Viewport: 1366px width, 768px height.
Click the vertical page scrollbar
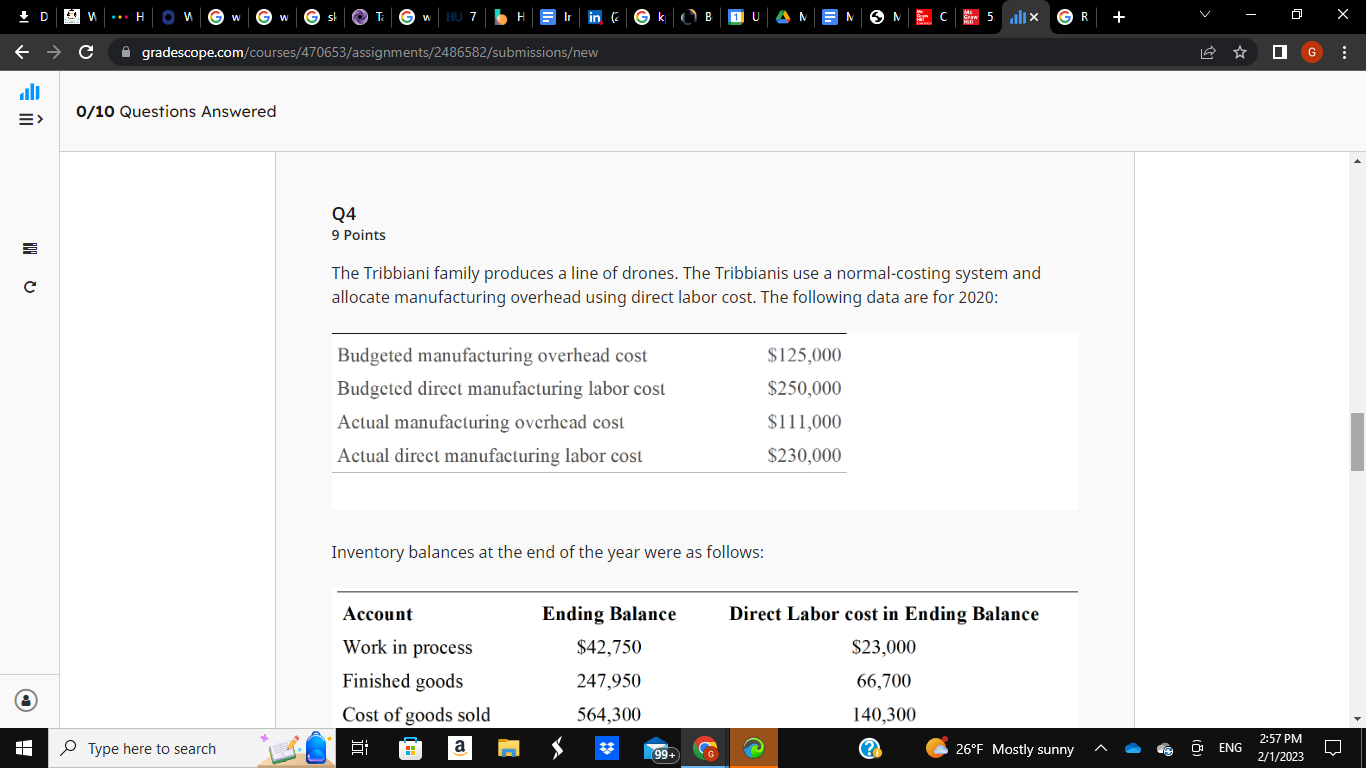pos(1356,440)
